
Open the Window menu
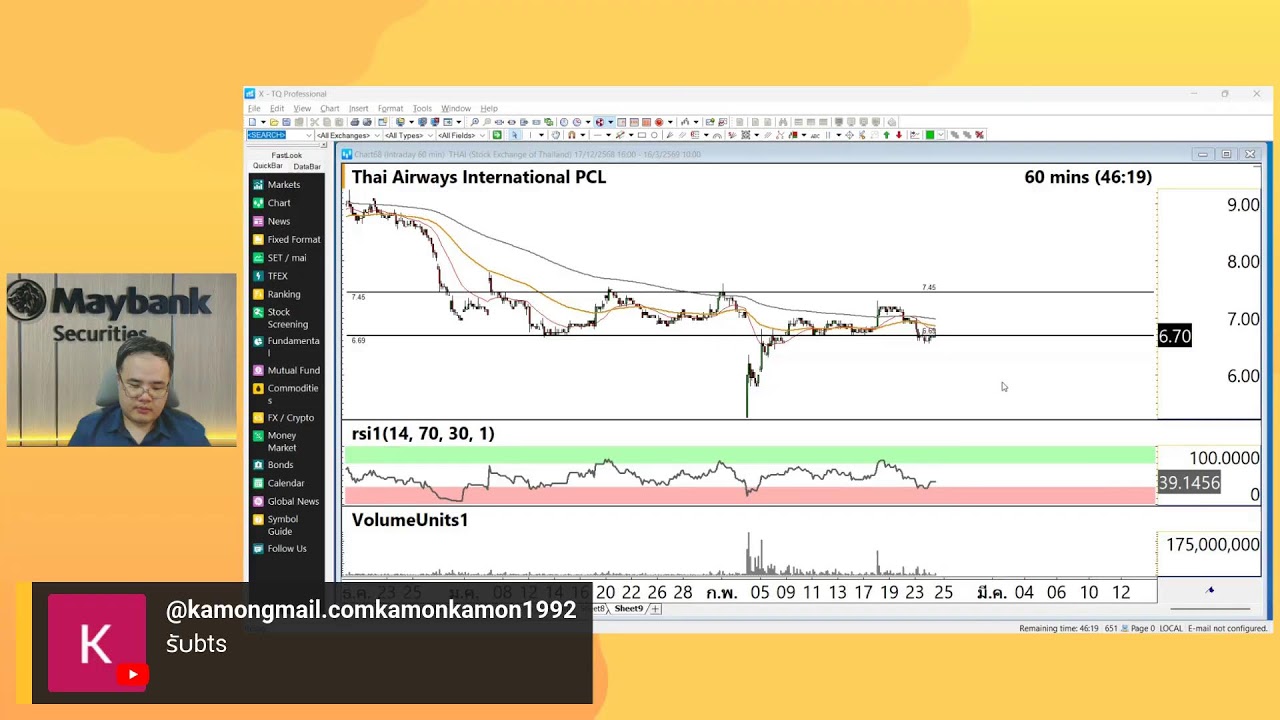[x=456, y=108]
